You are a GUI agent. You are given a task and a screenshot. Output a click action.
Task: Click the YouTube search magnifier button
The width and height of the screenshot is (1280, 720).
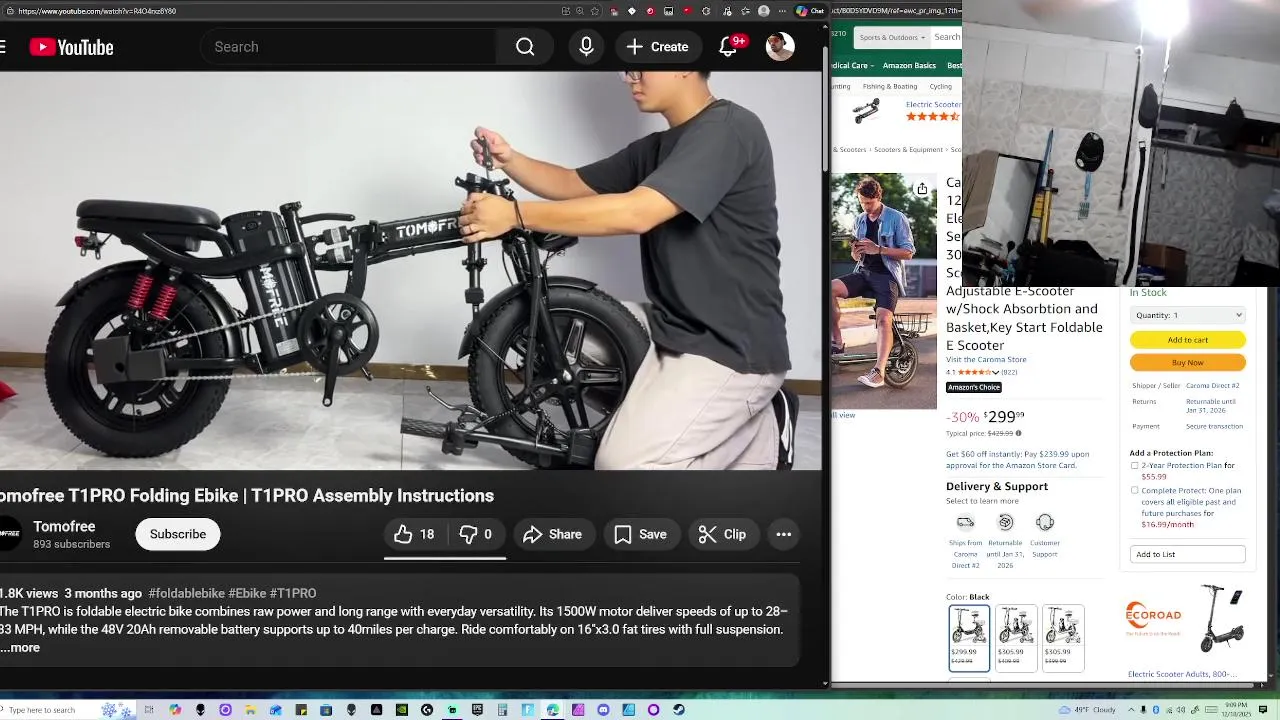[x=525, y=47]
